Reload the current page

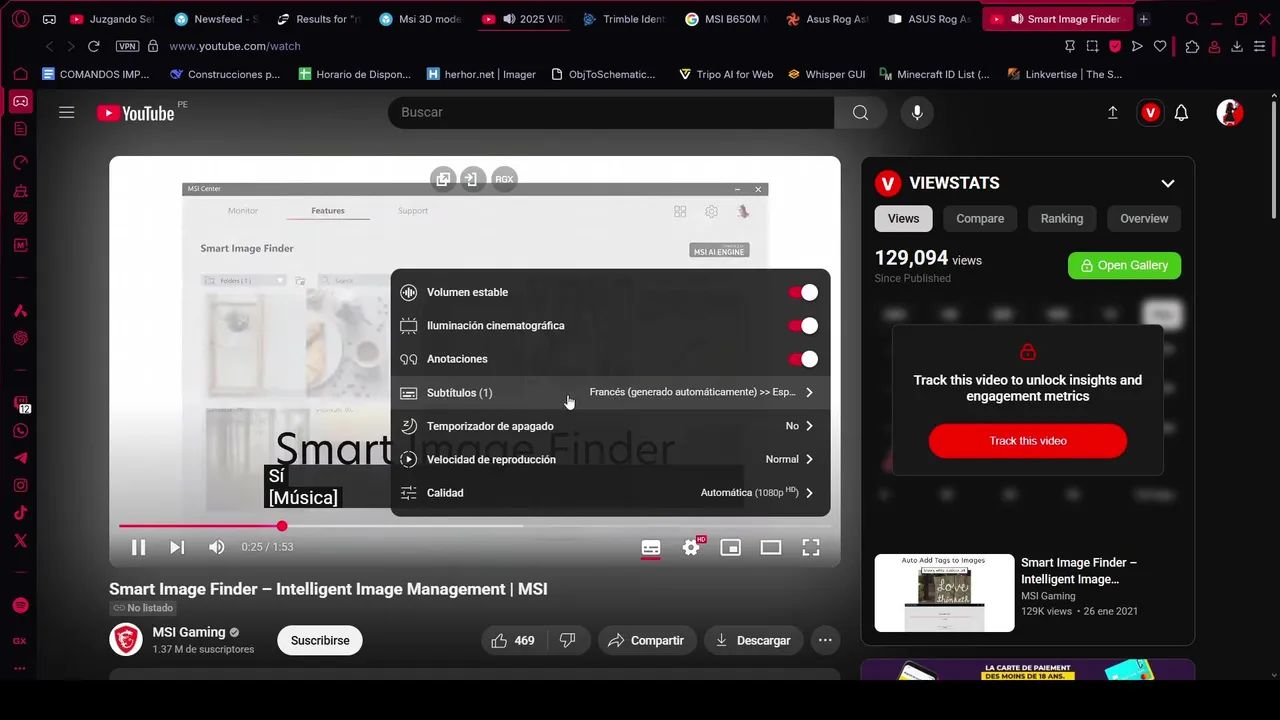click(x=94, y=46)
